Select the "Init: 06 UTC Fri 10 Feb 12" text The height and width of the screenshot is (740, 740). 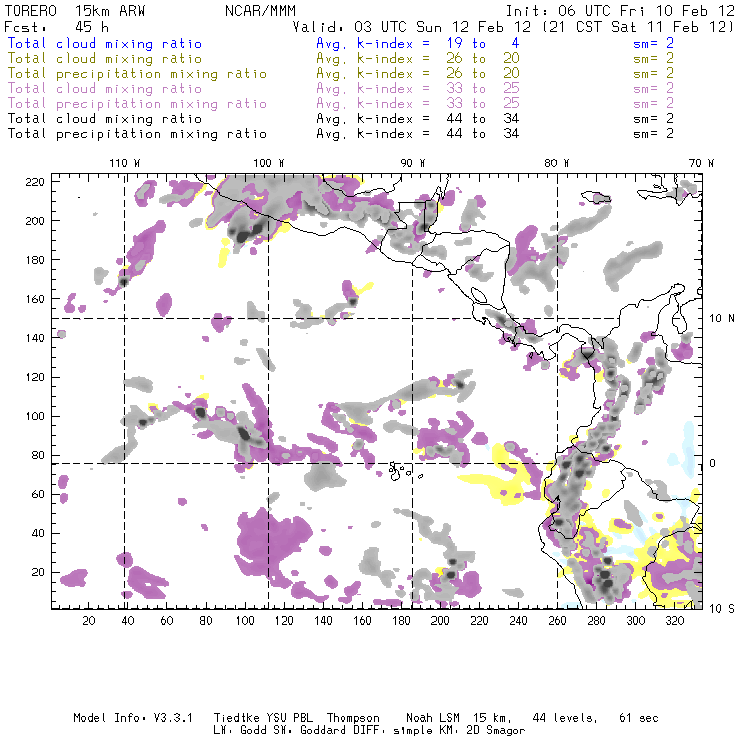point(620,11)
